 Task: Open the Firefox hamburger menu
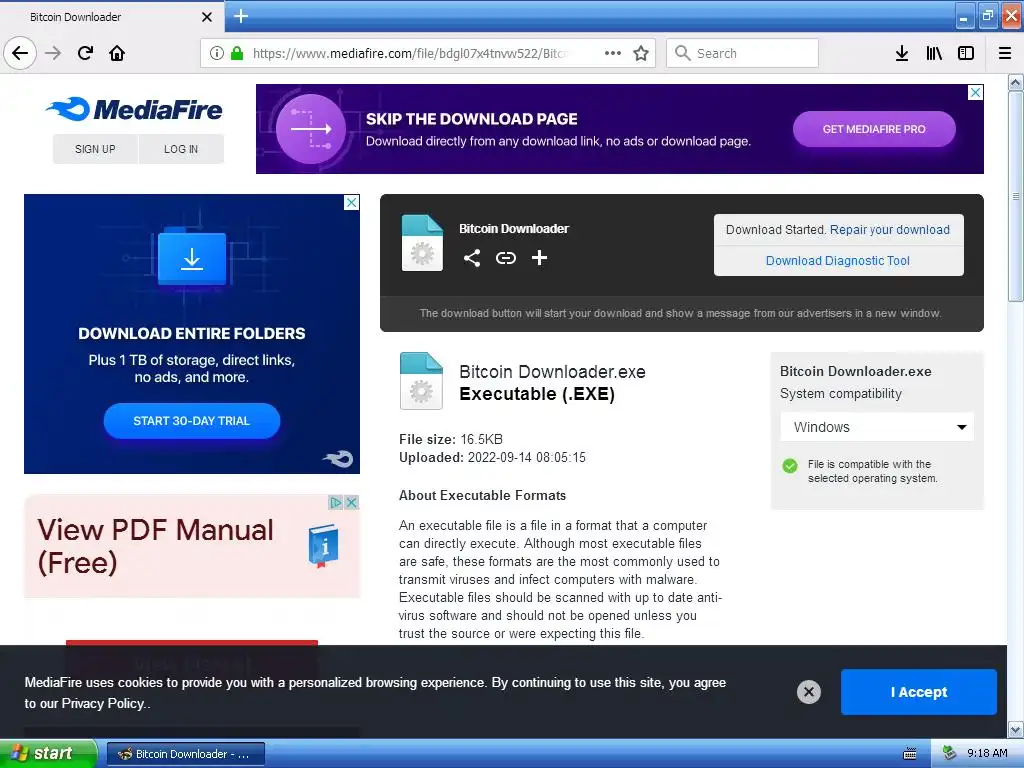coord(1005,53)
